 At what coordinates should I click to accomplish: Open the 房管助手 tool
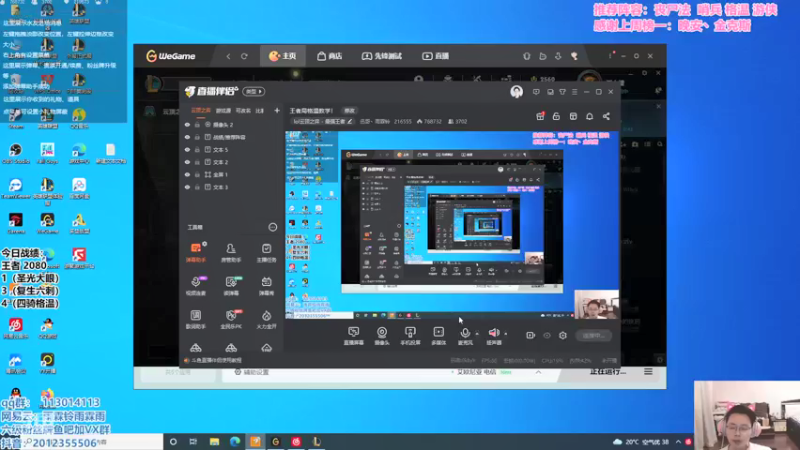click(231, 253)
